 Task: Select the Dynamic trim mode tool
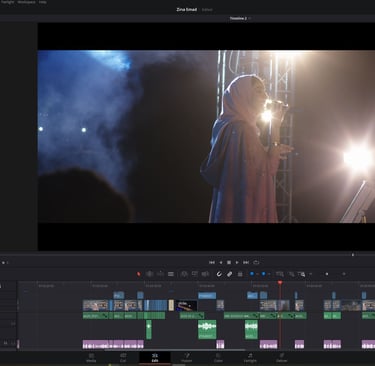click(160, 274)
